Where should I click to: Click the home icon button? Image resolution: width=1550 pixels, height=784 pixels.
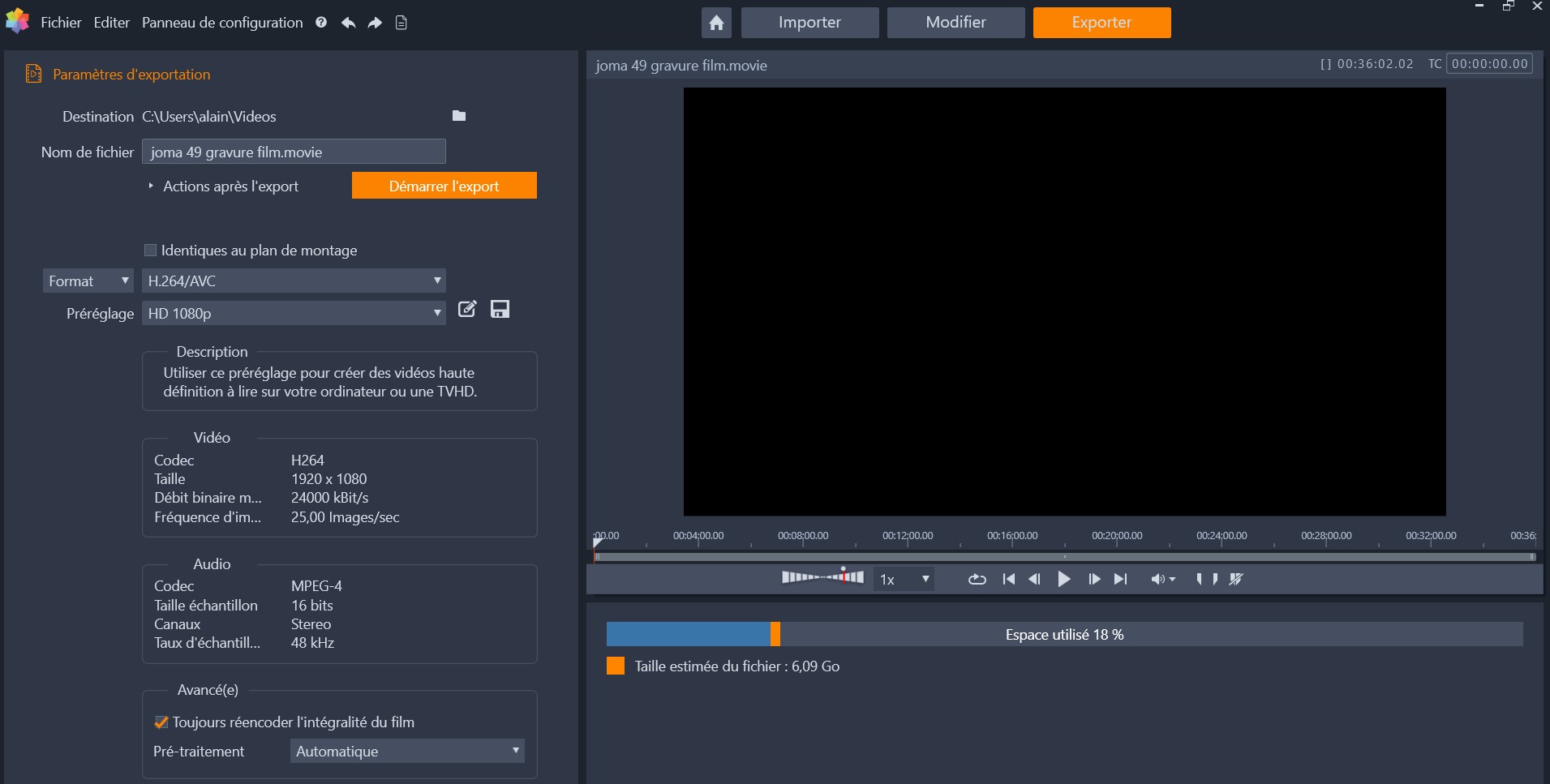(716, 23)
